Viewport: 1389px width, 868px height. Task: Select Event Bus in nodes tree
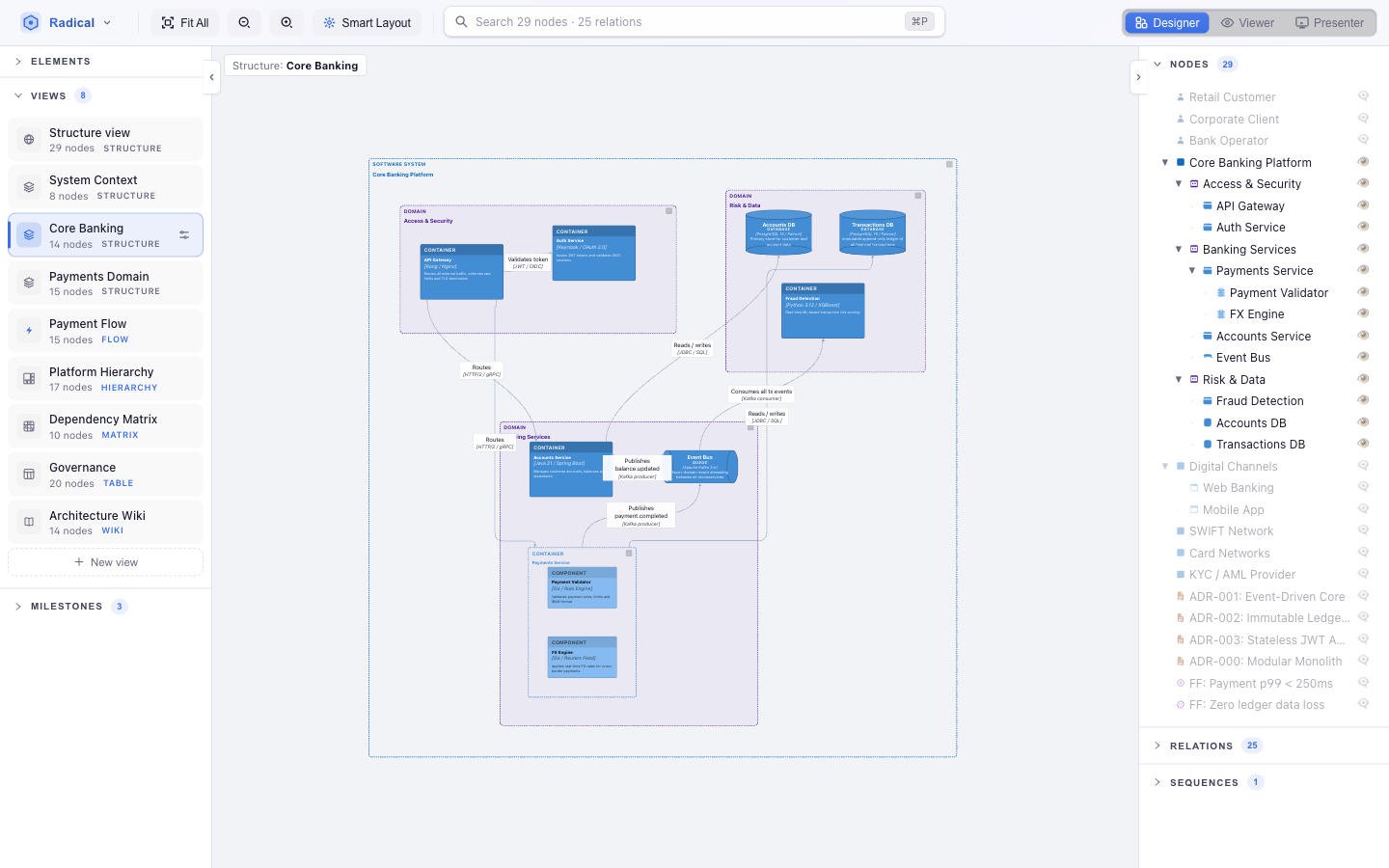pyautogui.click(x=1243, y=358)
